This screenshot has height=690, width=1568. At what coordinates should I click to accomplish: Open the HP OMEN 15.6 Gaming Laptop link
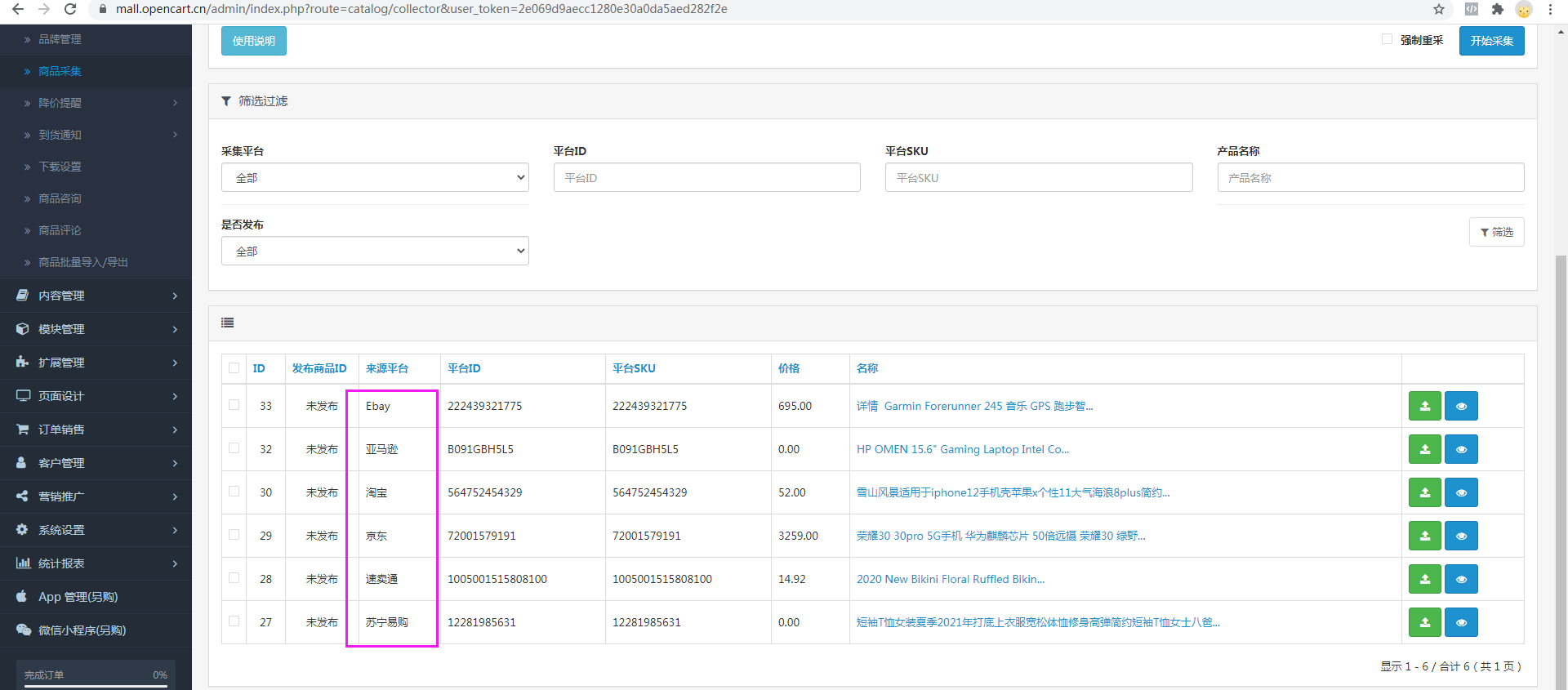pyautogui.click(x=962, y=449)
